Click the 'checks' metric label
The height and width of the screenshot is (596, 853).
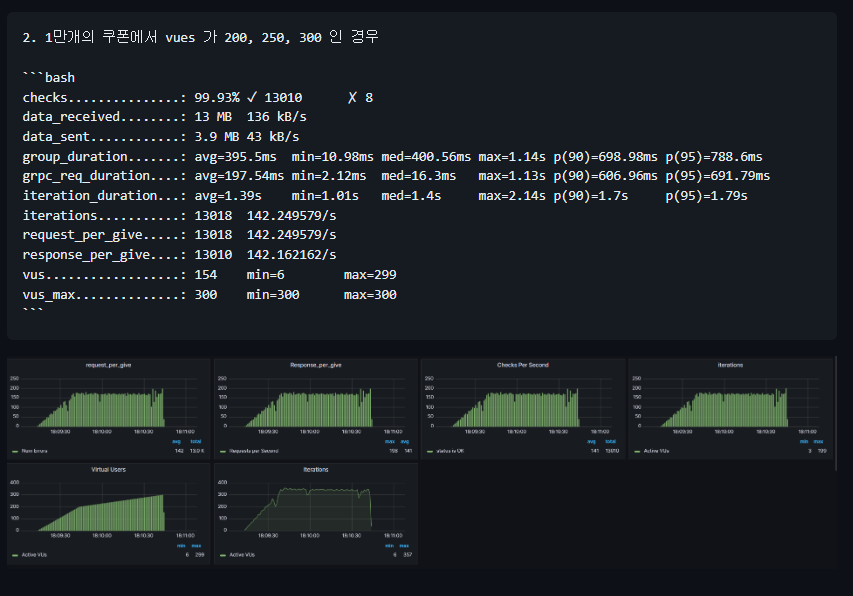click(x=45, y=97)
